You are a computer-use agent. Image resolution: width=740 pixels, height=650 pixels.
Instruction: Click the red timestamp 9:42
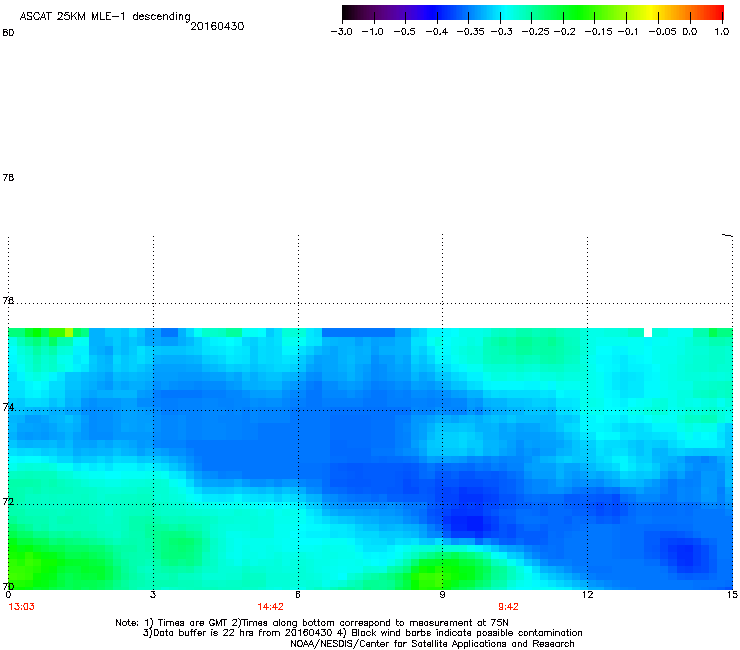(x=508, y=607)
